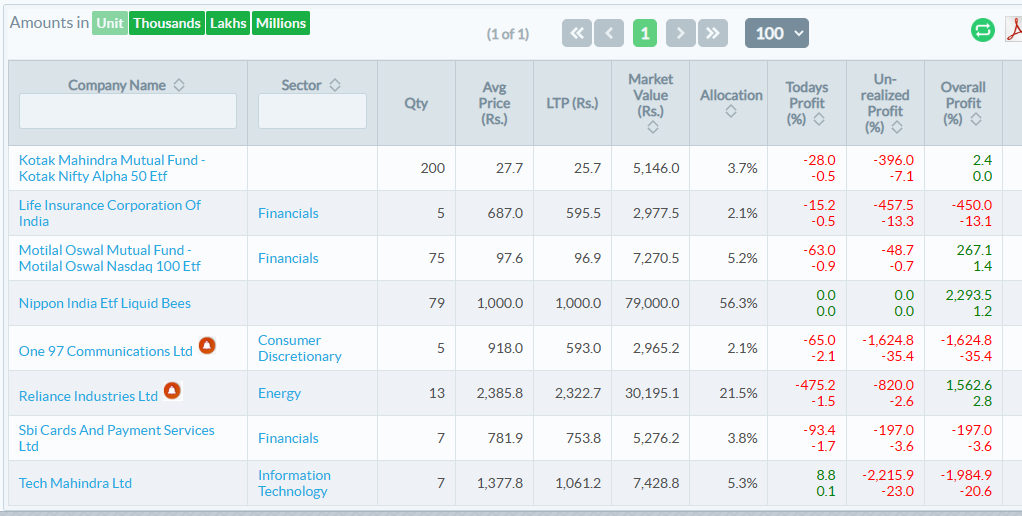The image size is (1022, 516).
Task: Switch amounts to Lakhs
Action: click(228, 23)
